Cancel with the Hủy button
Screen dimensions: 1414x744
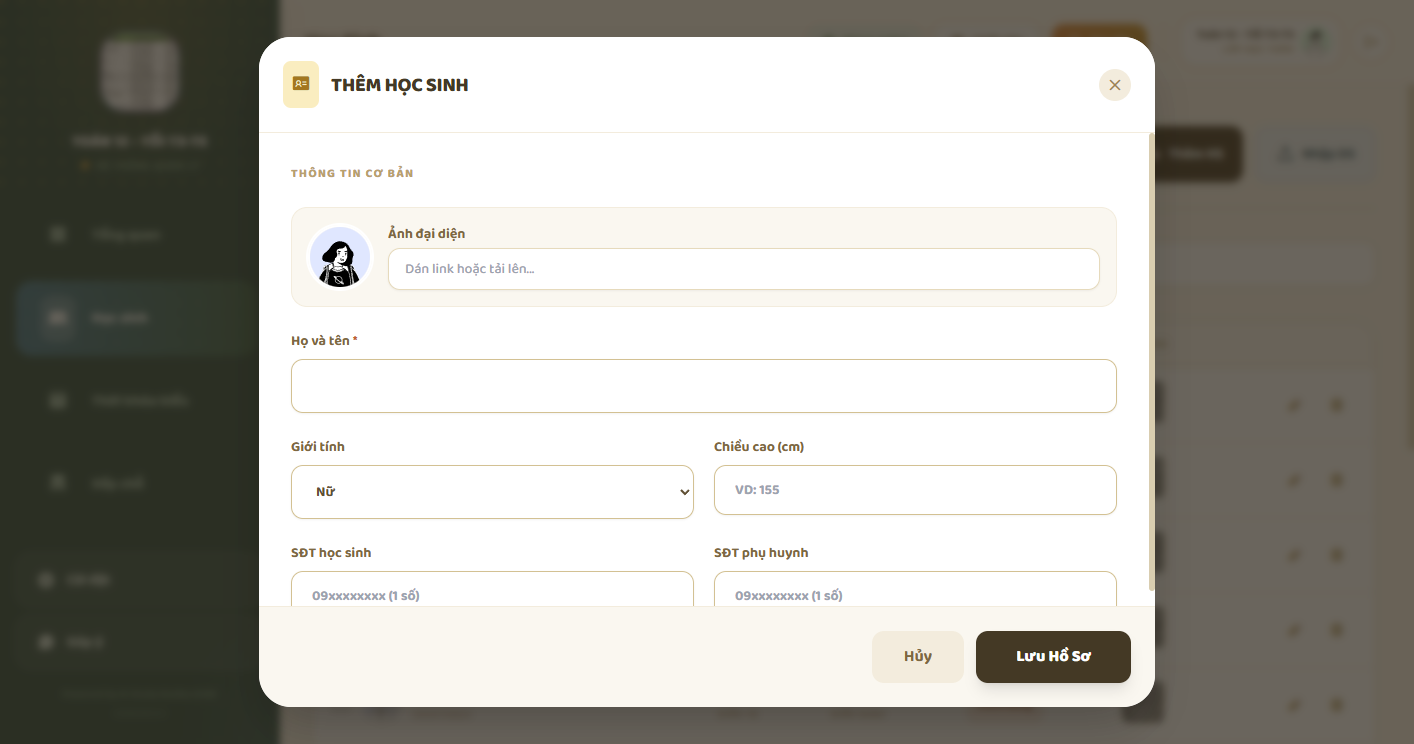pyautogui.click(x=918, y=657)
